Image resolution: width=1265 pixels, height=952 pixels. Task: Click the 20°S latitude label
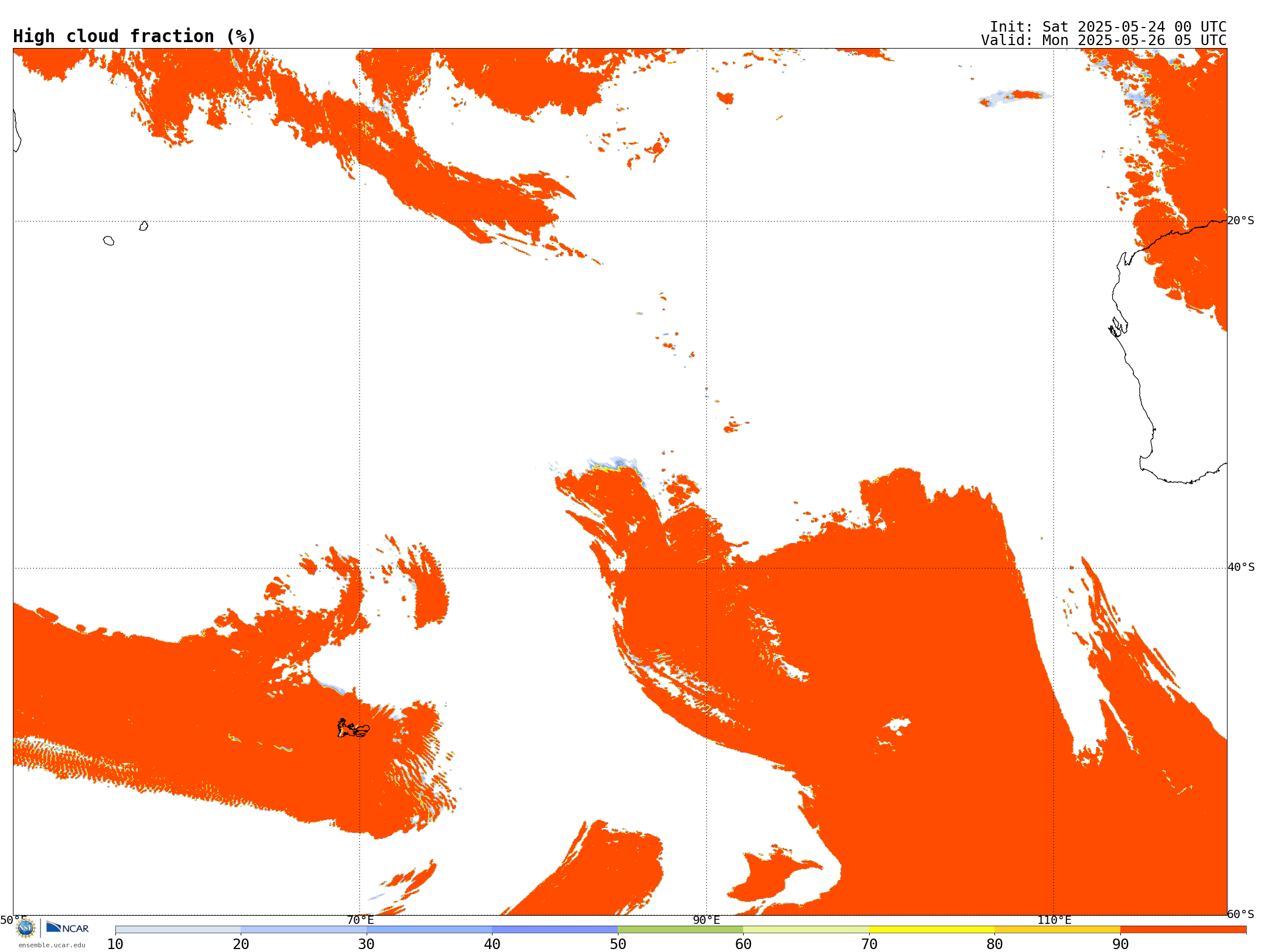click(x=1241, y=221)
